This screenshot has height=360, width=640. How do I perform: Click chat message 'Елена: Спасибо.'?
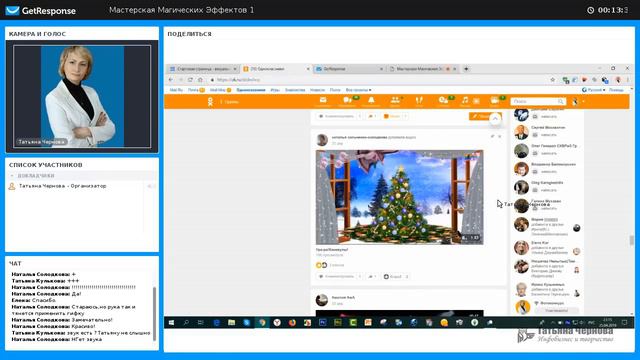[34, 300]
